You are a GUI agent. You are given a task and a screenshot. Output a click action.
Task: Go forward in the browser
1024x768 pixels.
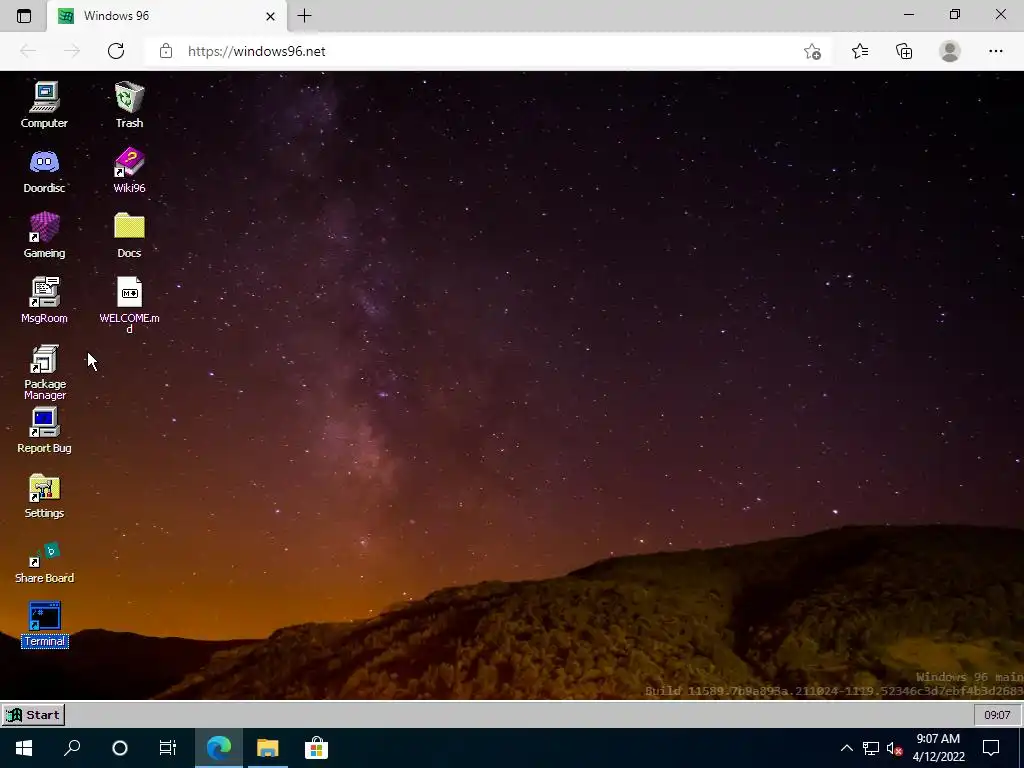pyautogui.click(x=72, y=51)
